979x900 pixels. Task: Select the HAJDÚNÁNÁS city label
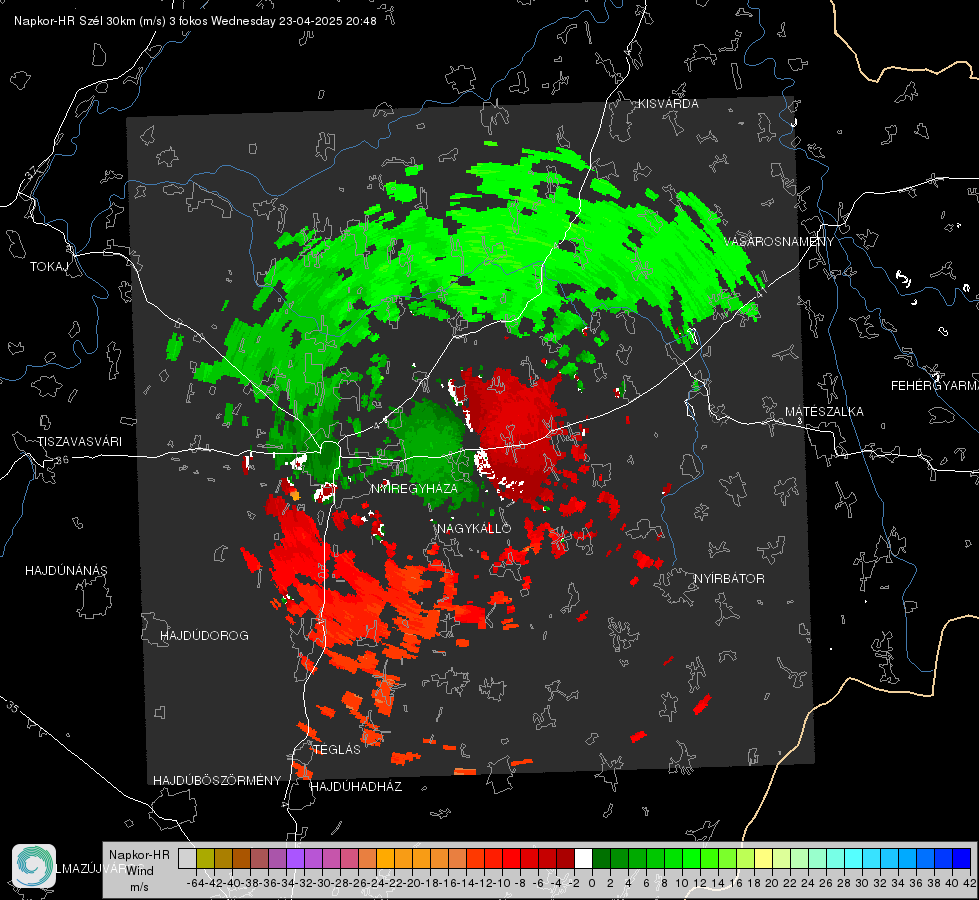[x=66, y=570]
